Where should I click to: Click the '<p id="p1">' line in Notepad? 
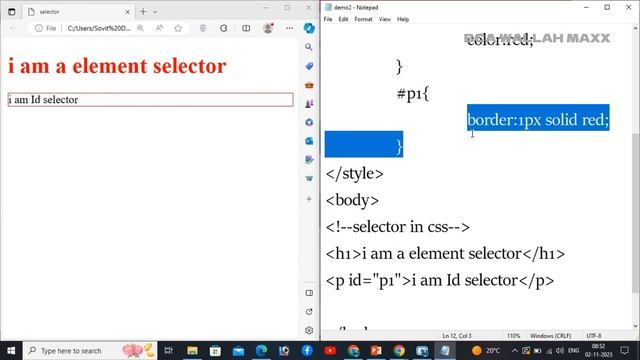point(440,280)
